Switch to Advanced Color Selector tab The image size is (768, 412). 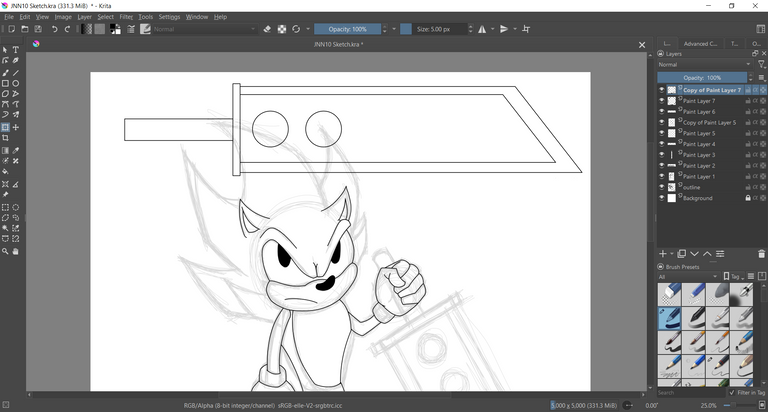click(x=700, y=44)
